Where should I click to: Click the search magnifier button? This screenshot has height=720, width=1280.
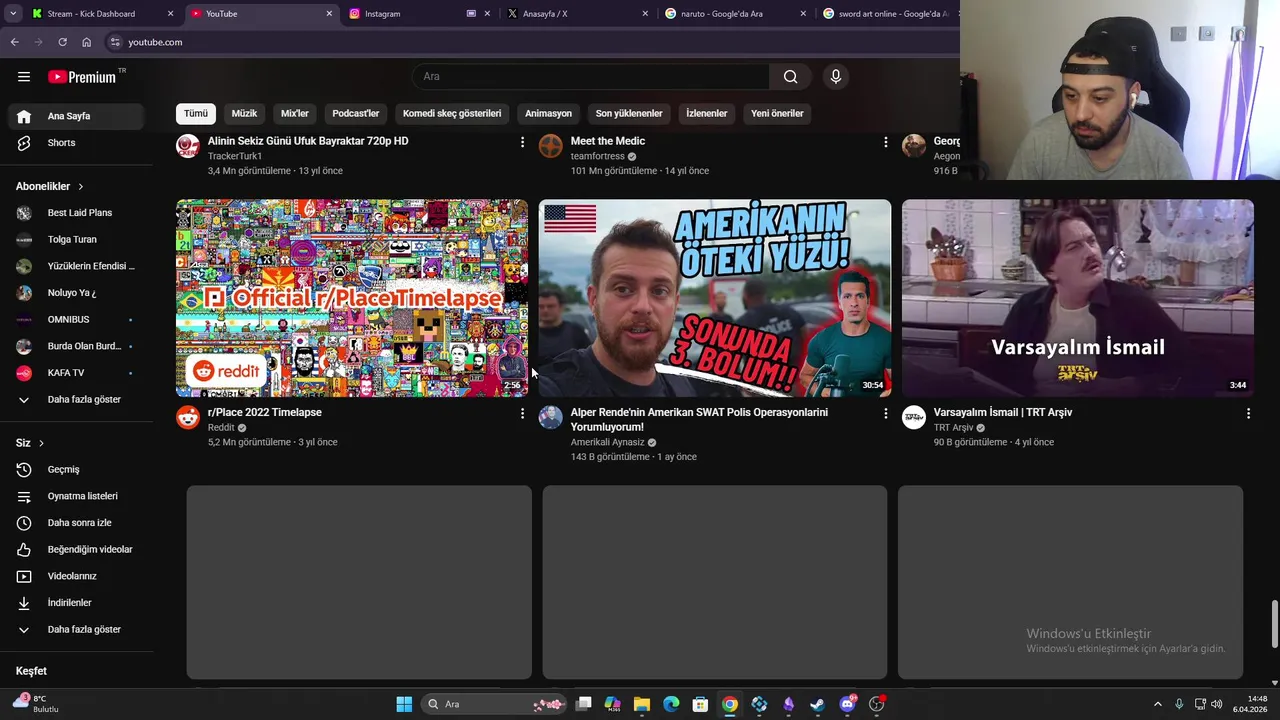pyautogui.click(x=790, y=77)
